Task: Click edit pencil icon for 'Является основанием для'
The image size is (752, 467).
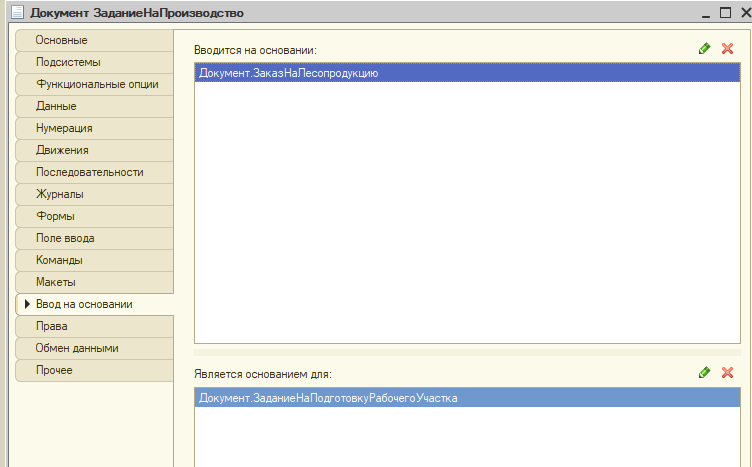Action: pyautogui.click(x=705, y=372)
